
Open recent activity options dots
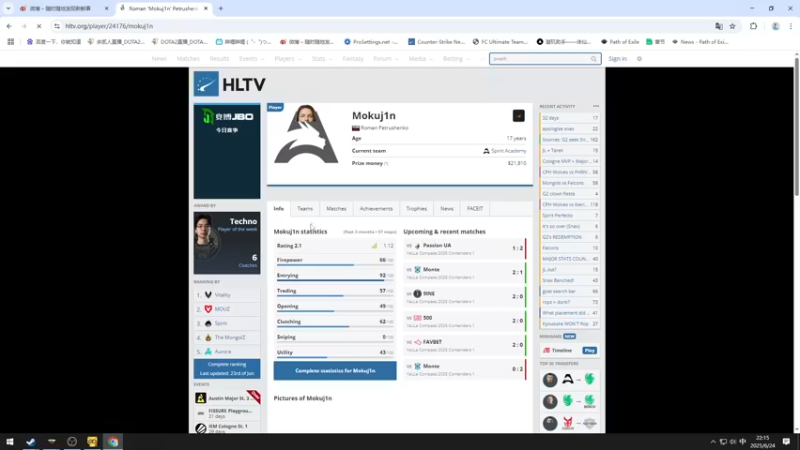pyautogui.click(x=596, y=106)
